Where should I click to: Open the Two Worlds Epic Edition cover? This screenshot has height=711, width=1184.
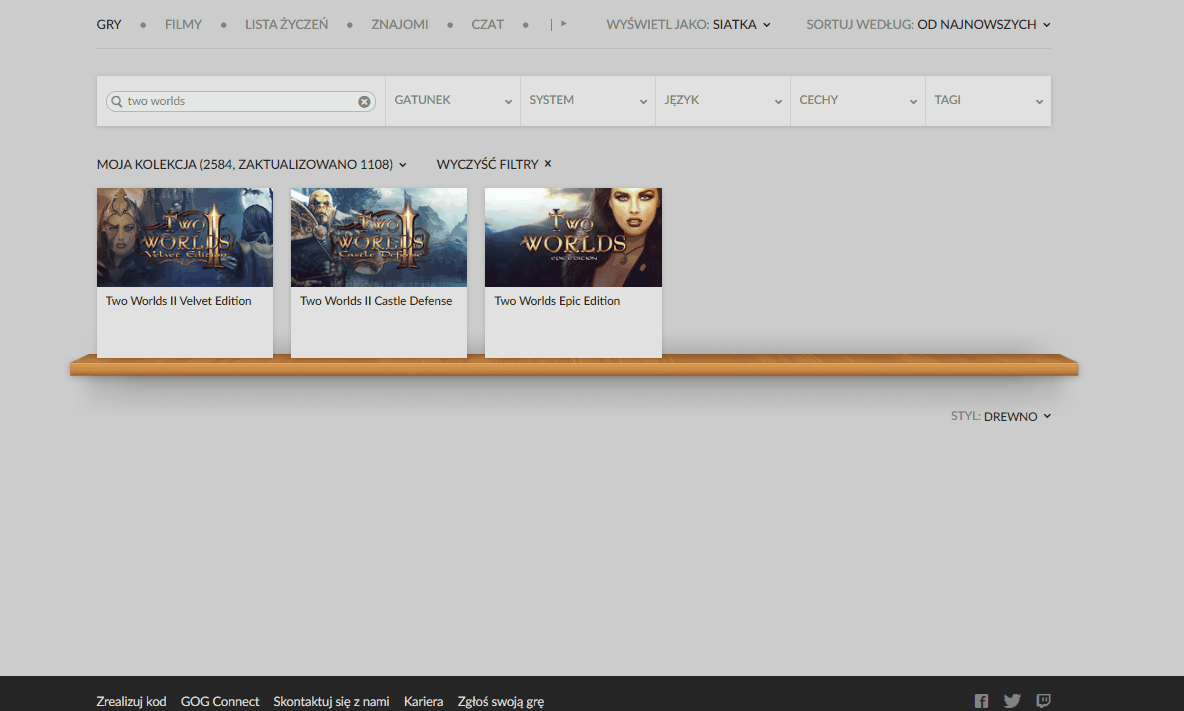click(x=573, y=237)
